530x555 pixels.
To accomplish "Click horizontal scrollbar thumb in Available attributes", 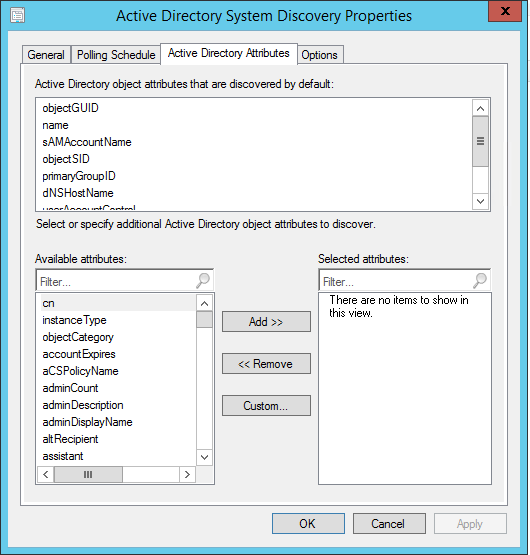I will (x=88, y=474).
